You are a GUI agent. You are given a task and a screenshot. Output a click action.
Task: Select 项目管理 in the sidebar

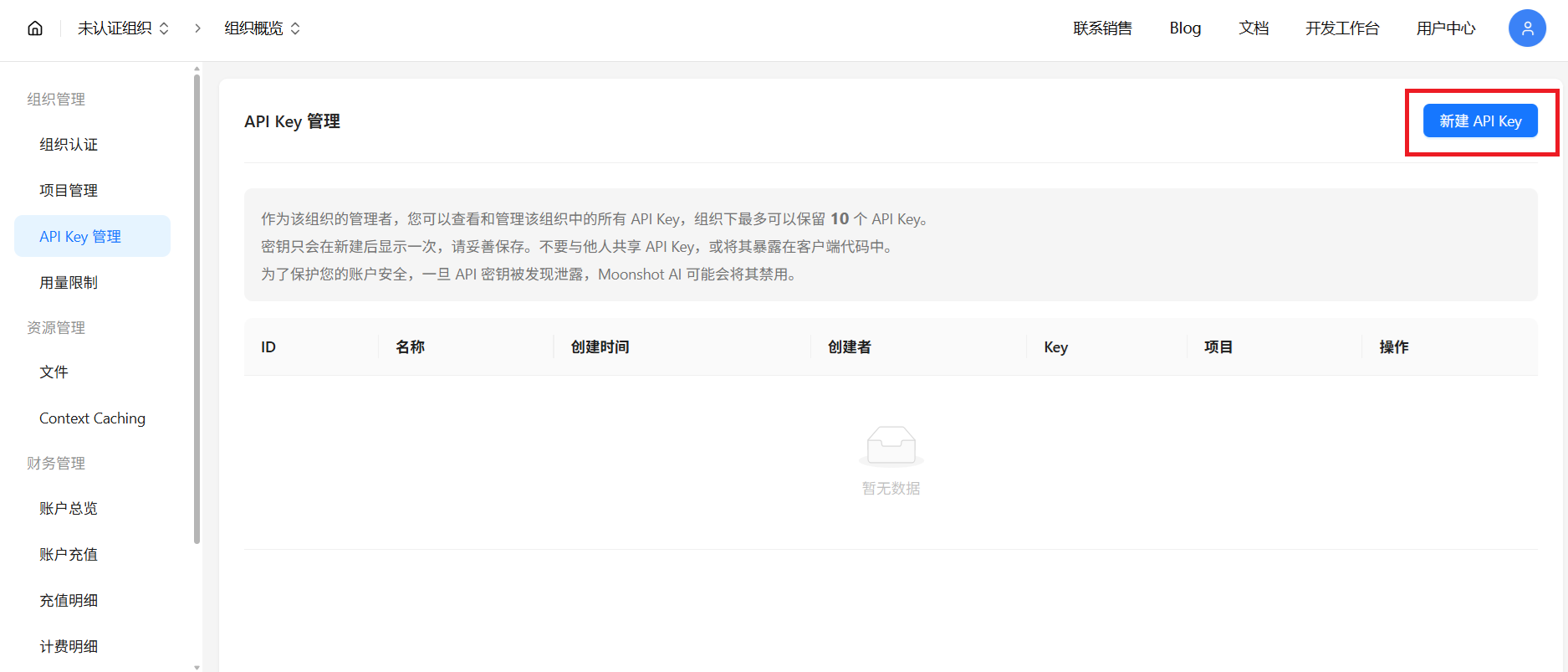click(92, 191)
